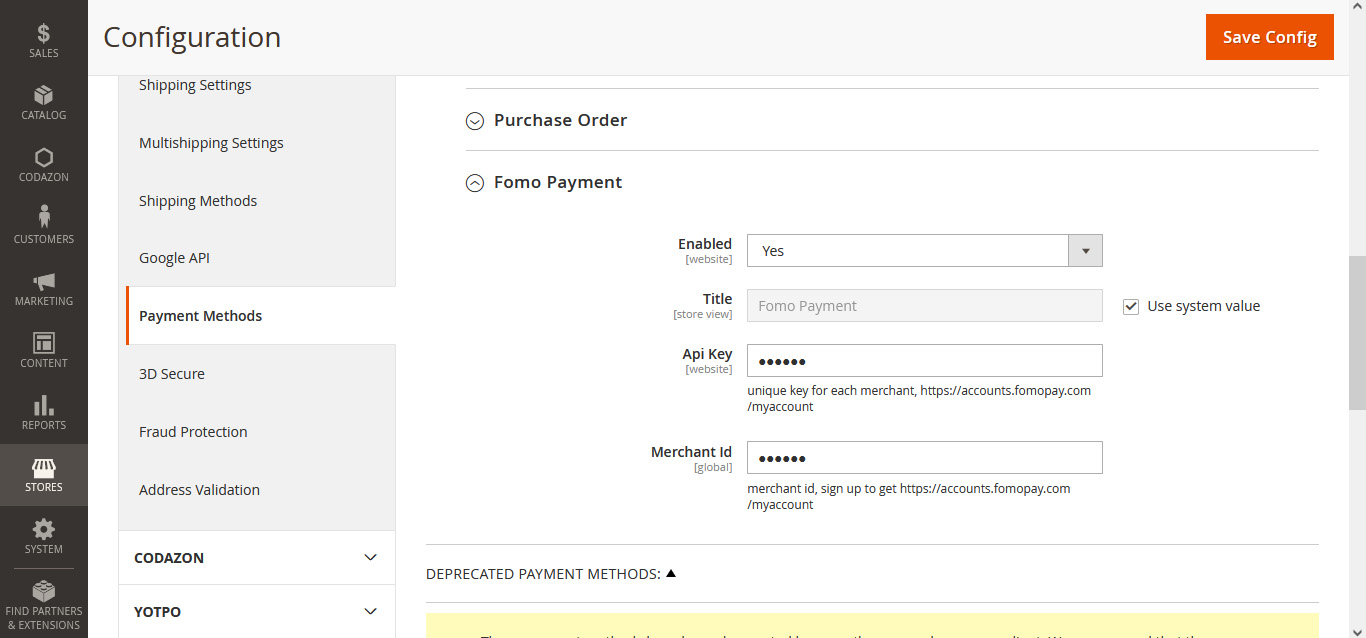Click the Save Config button
This screenshot has height=638, width=1366.
tap(1269, 37)
